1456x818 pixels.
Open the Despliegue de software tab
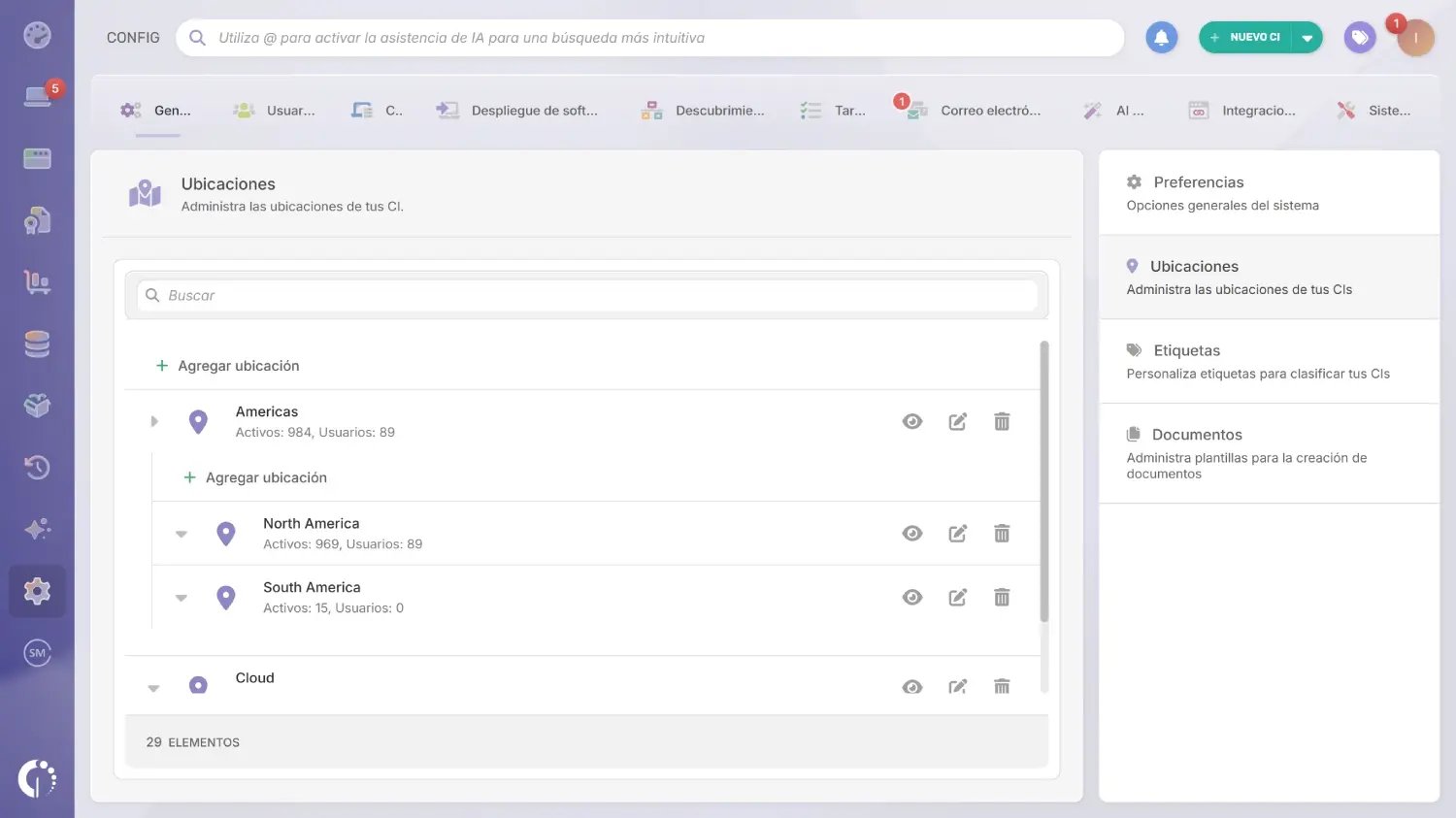point(517,111)
